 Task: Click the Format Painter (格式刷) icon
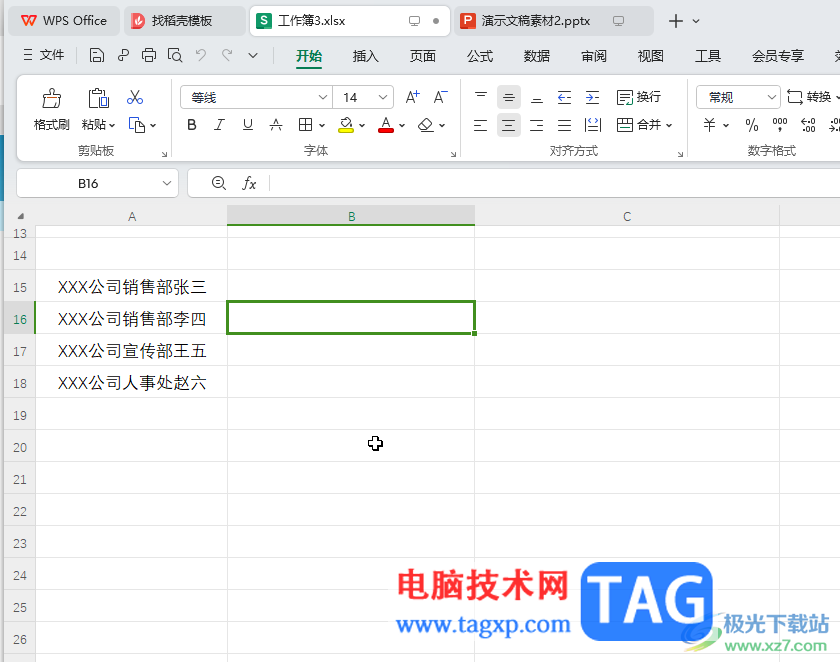(x=51, y=99)
